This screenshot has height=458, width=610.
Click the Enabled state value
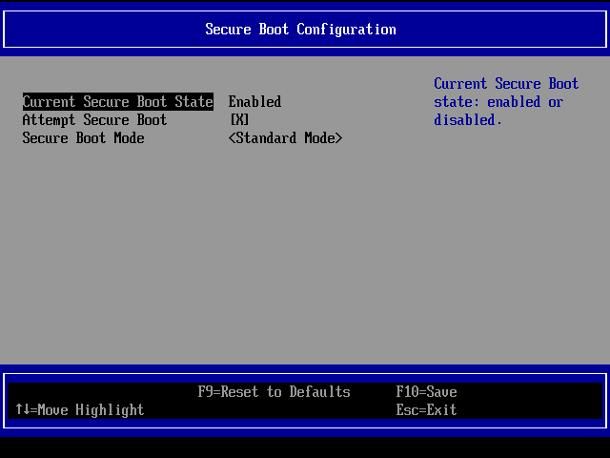click(254, 102)
